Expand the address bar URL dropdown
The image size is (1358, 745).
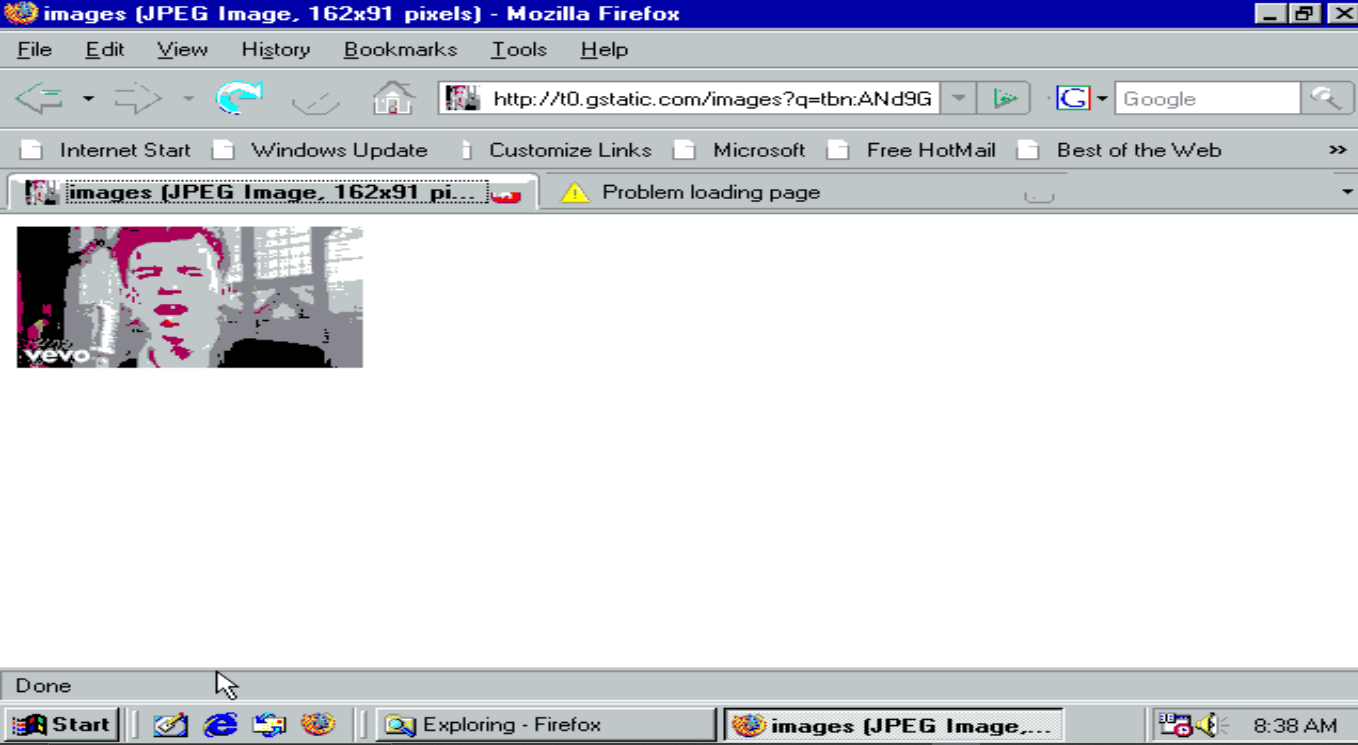[x=958, y=98]
